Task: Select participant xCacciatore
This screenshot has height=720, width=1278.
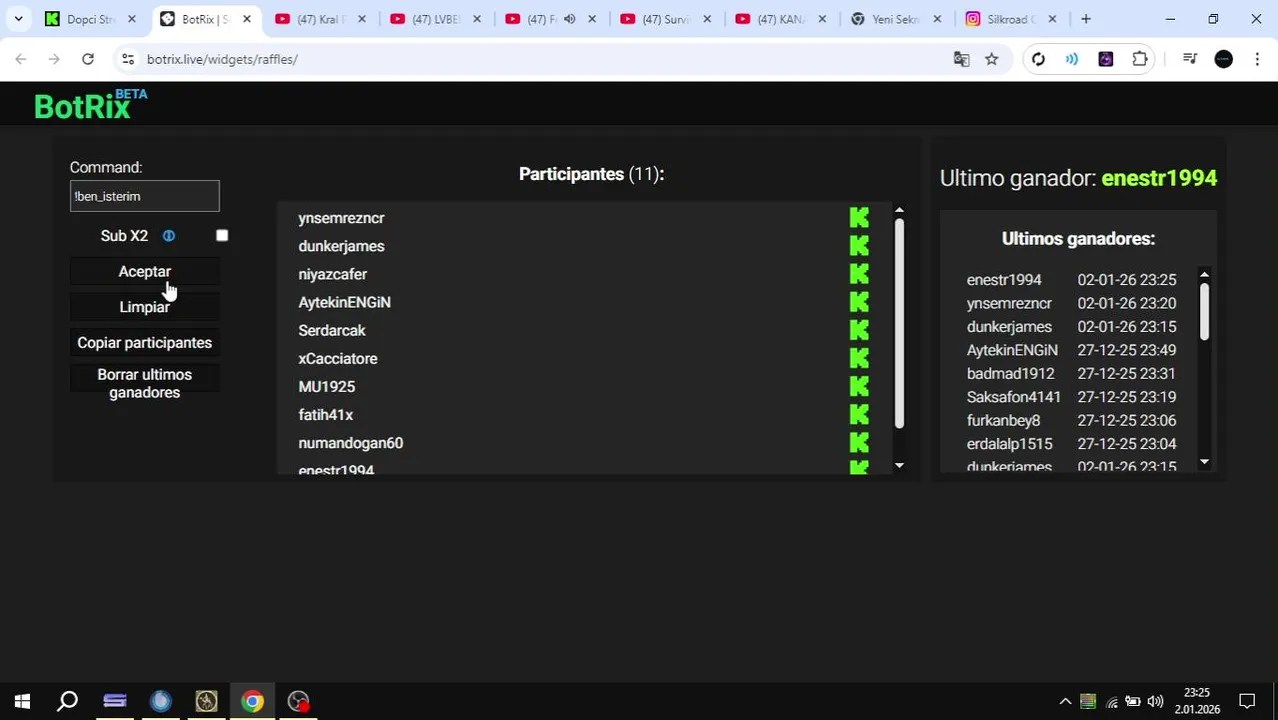Action: click(337, 358)
